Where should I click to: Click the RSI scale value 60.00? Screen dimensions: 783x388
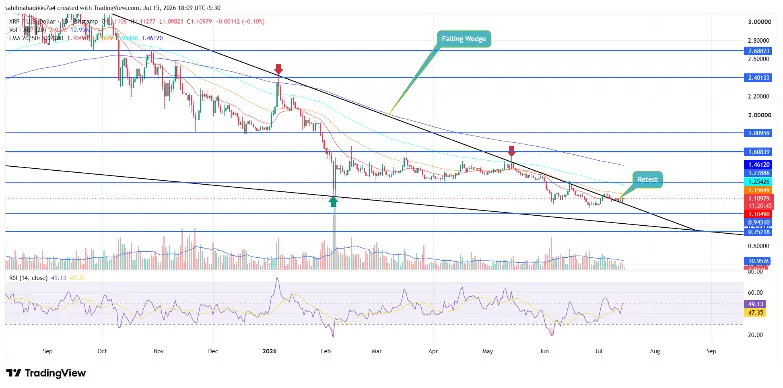click(754, 293)
